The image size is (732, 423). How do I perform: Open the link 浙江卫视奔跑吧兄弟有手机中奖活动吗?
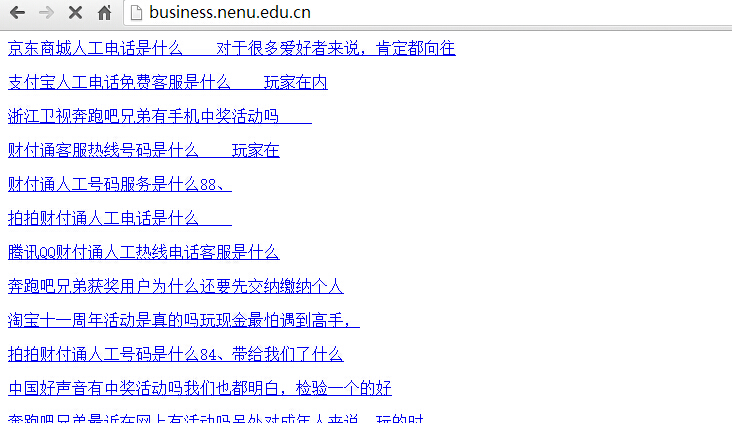click(160, 116)
